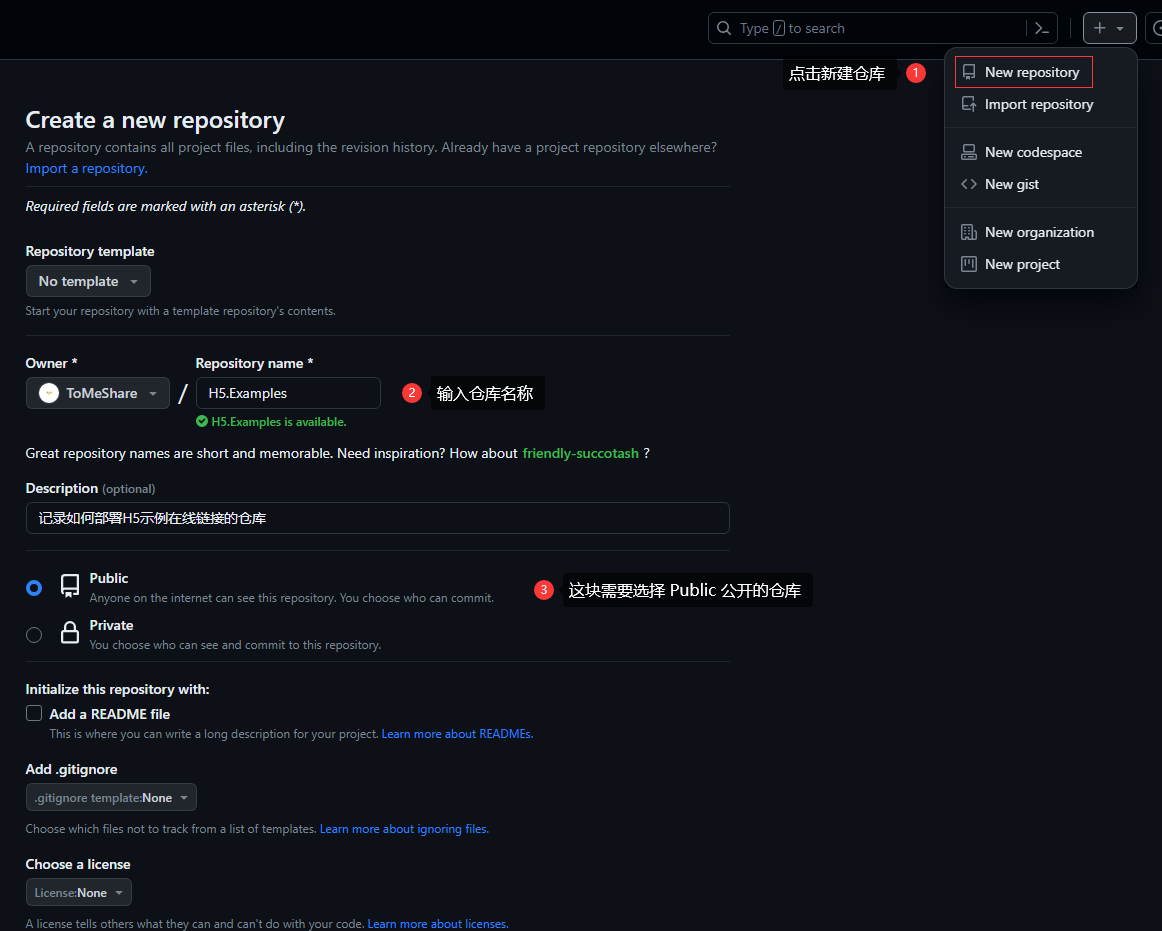The image size is (1162, 931).
Task: Click the Repository name input field
Action: (x=288, y=393)
